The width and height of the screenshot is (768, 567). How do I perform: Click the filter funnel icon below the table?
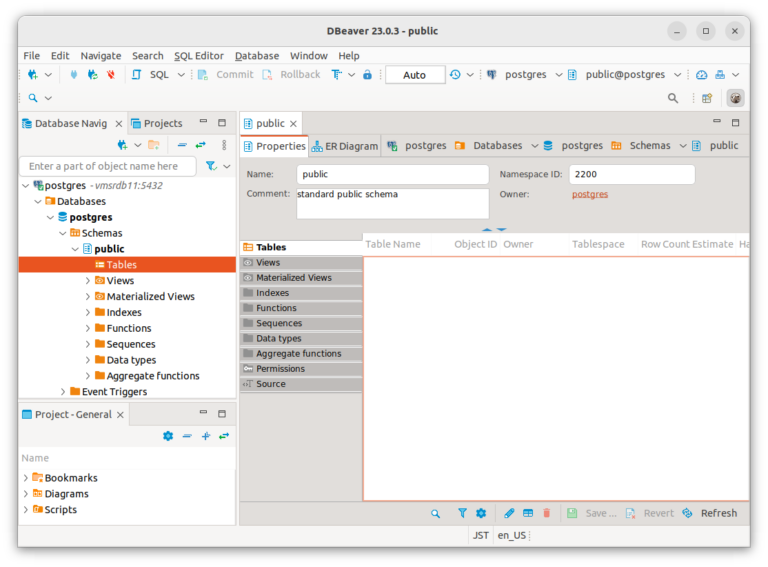point(462,513)
